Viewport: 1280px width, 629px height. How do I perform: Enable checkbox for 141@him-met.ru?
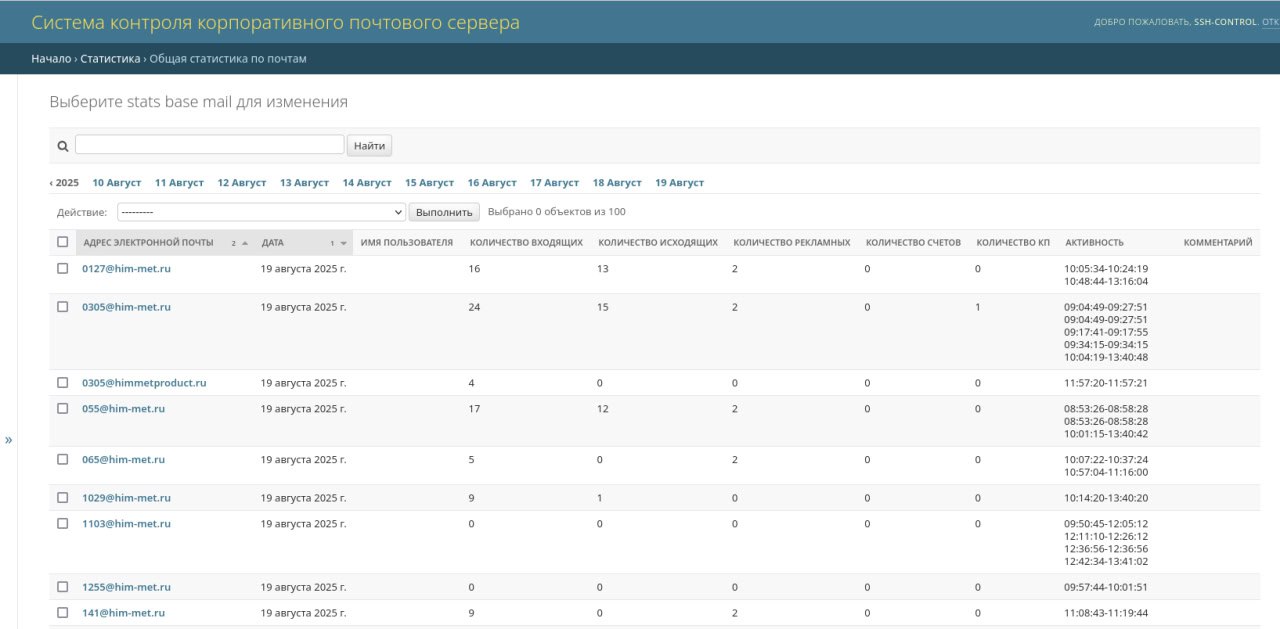pyautogui.click(x=63, y=613)
